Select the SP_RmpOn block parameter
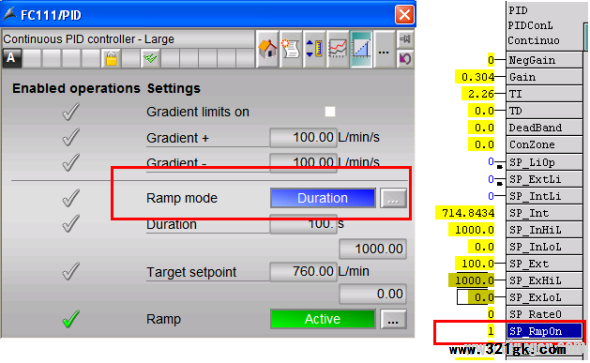 [x=544, y=331]
